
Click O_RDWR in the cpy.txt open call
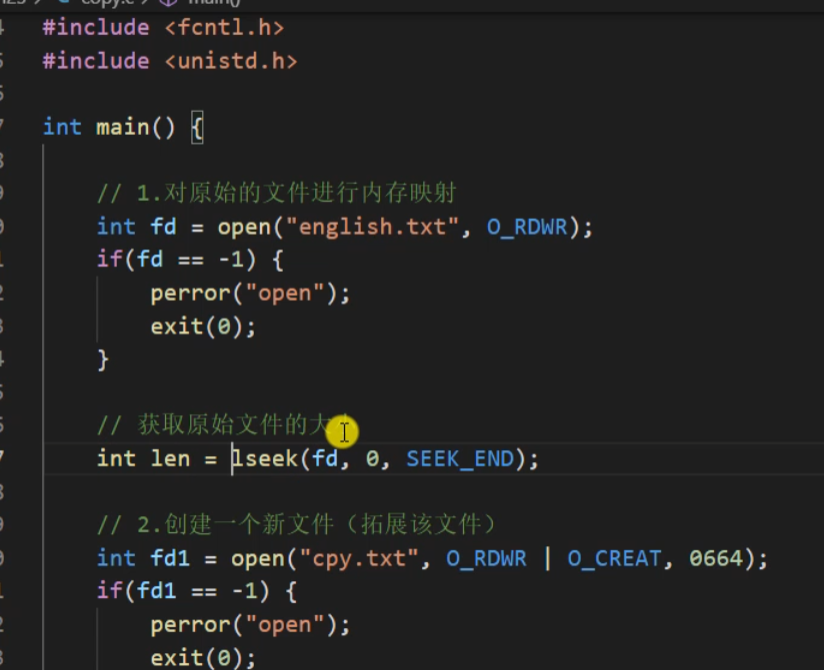(x=487, y=558)
